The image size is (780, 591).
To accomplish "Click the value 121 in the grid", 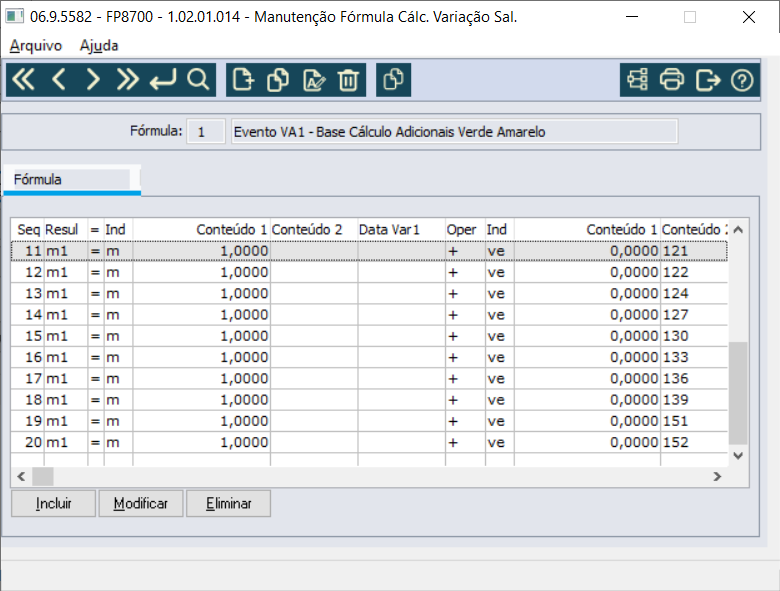I will click(x=676, y=251).
